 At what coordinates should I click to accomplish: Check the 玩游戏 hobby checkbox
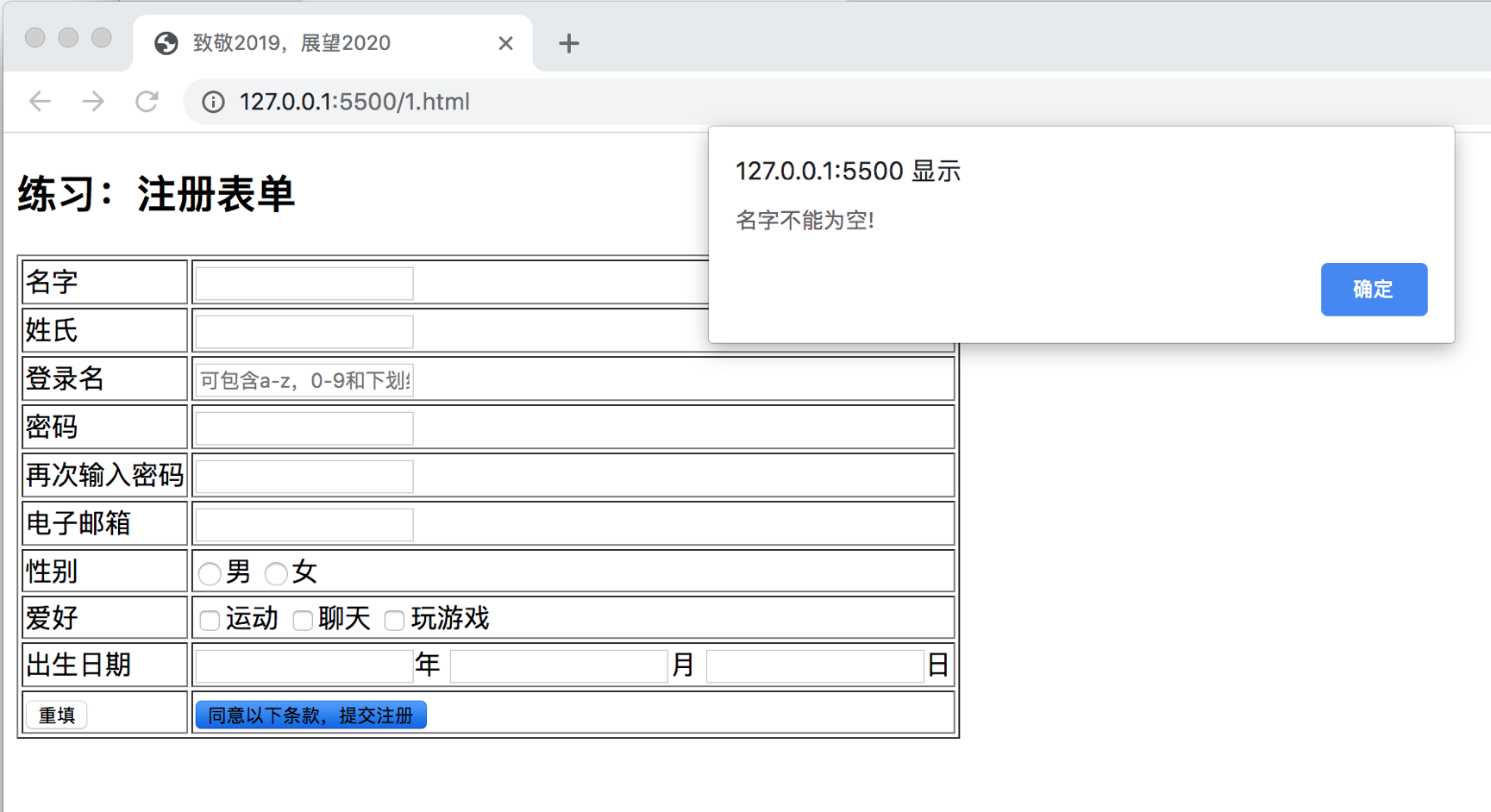394,620
